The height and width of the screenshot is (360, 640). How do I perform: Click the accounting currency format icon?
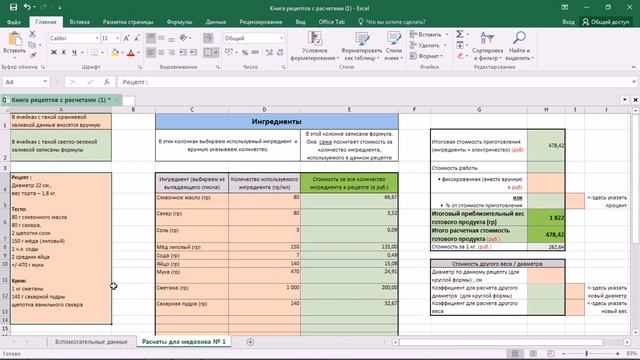(x=229, y=53)
